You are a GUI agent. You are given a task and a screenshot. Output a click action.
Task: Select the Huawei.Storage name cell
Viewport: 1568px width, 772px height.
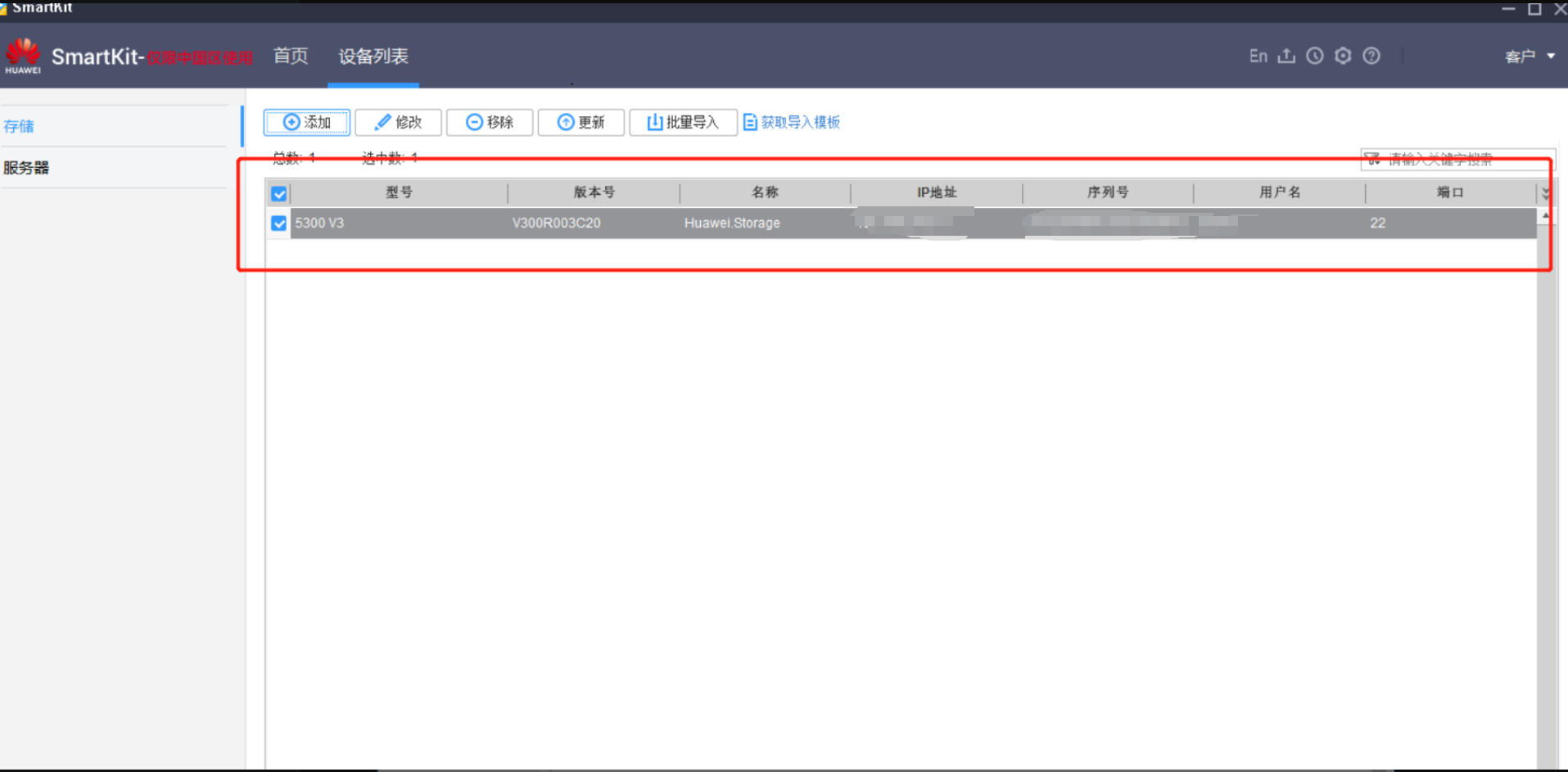[765, 223]
